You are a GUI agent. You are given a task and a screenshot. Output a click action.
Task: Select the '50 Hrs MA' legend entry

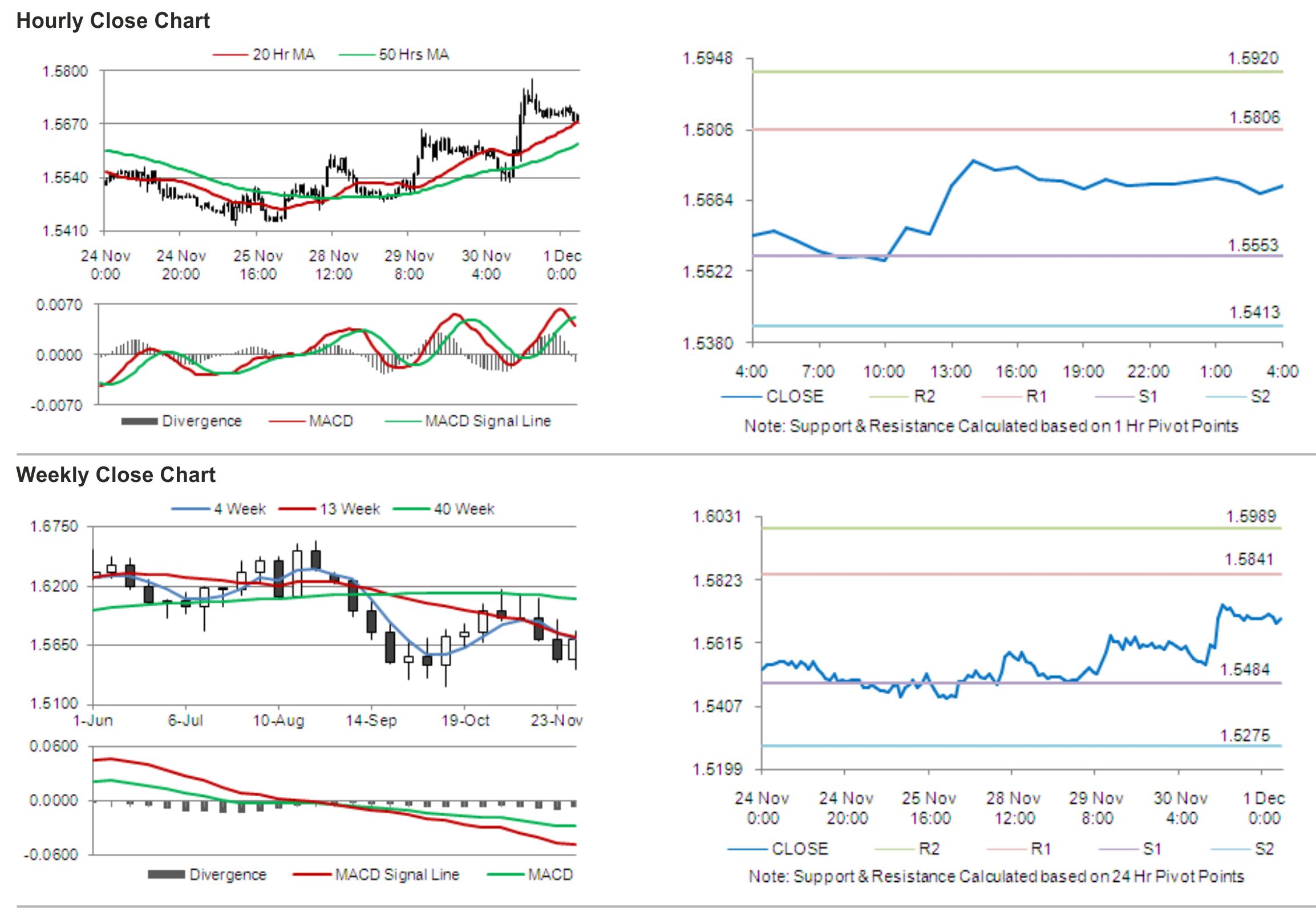394,55
